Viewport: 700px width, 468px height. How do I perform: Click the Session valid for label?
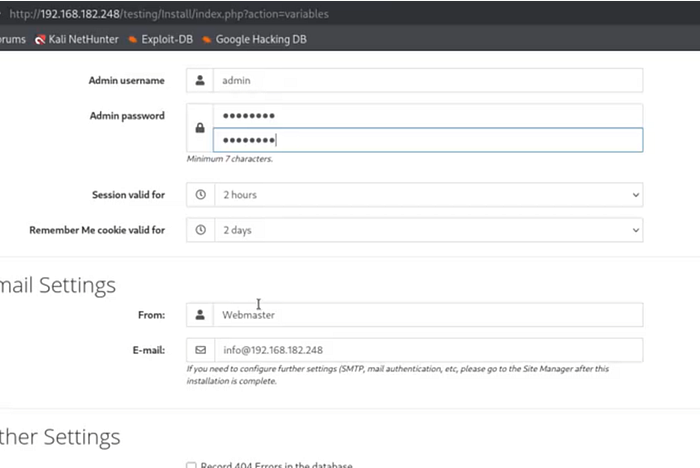coord(129,195)
